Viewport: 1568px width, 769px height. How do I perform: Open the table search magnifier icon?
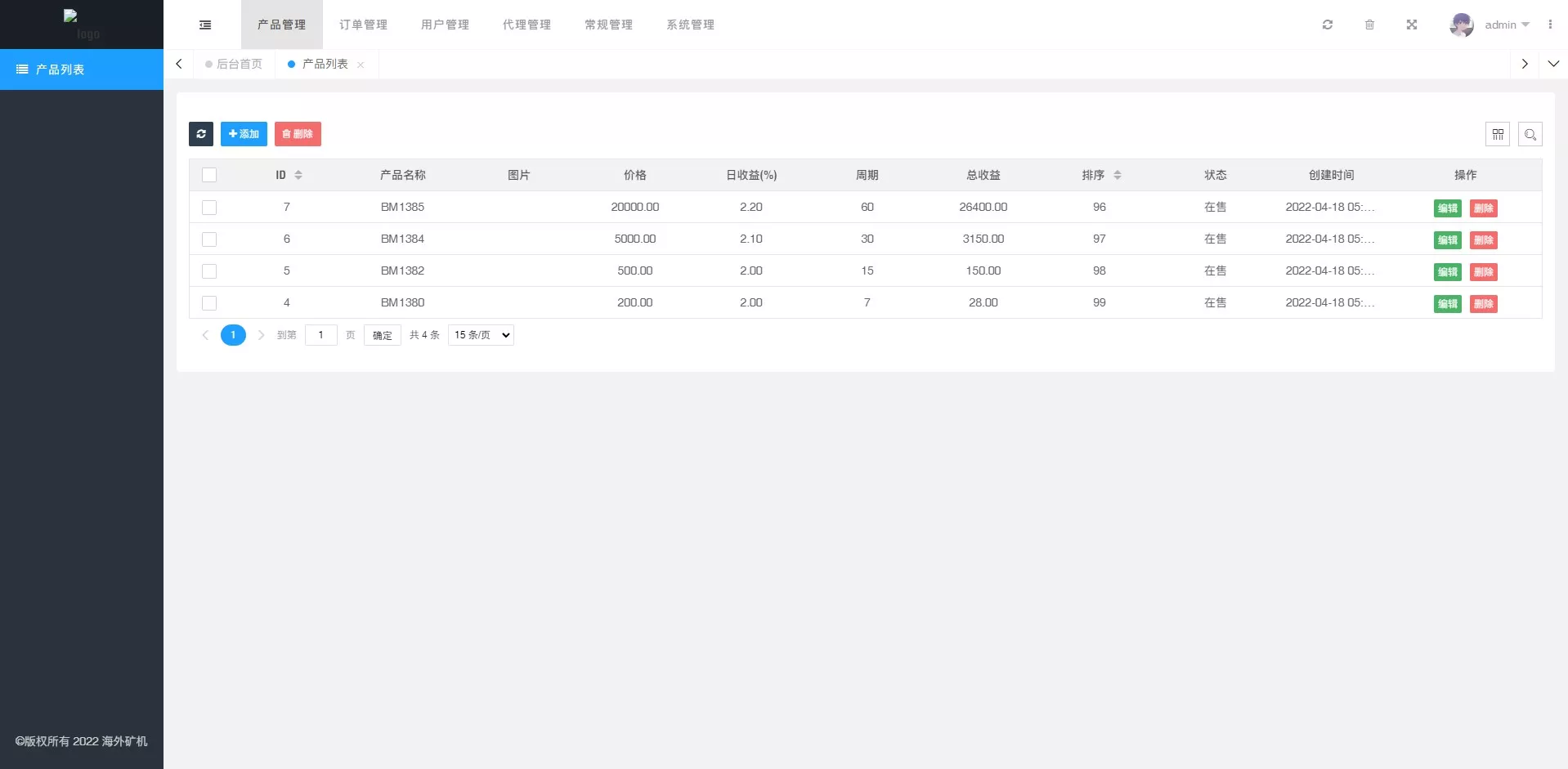1530,134
